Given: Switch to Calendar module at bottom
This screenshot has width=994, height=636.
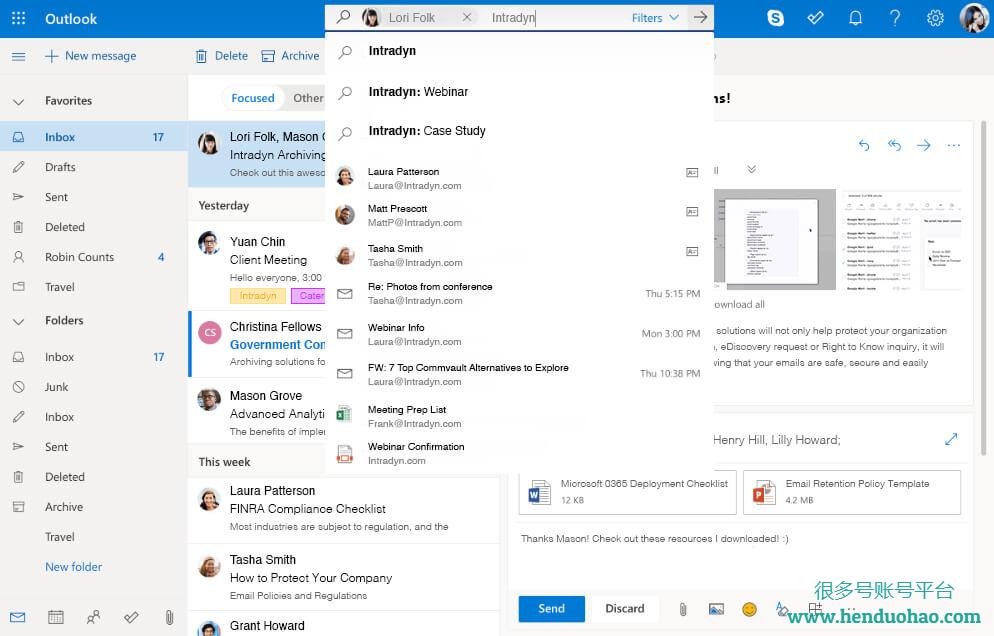Looking at the screenshot, I should click(x=56, y=616).
